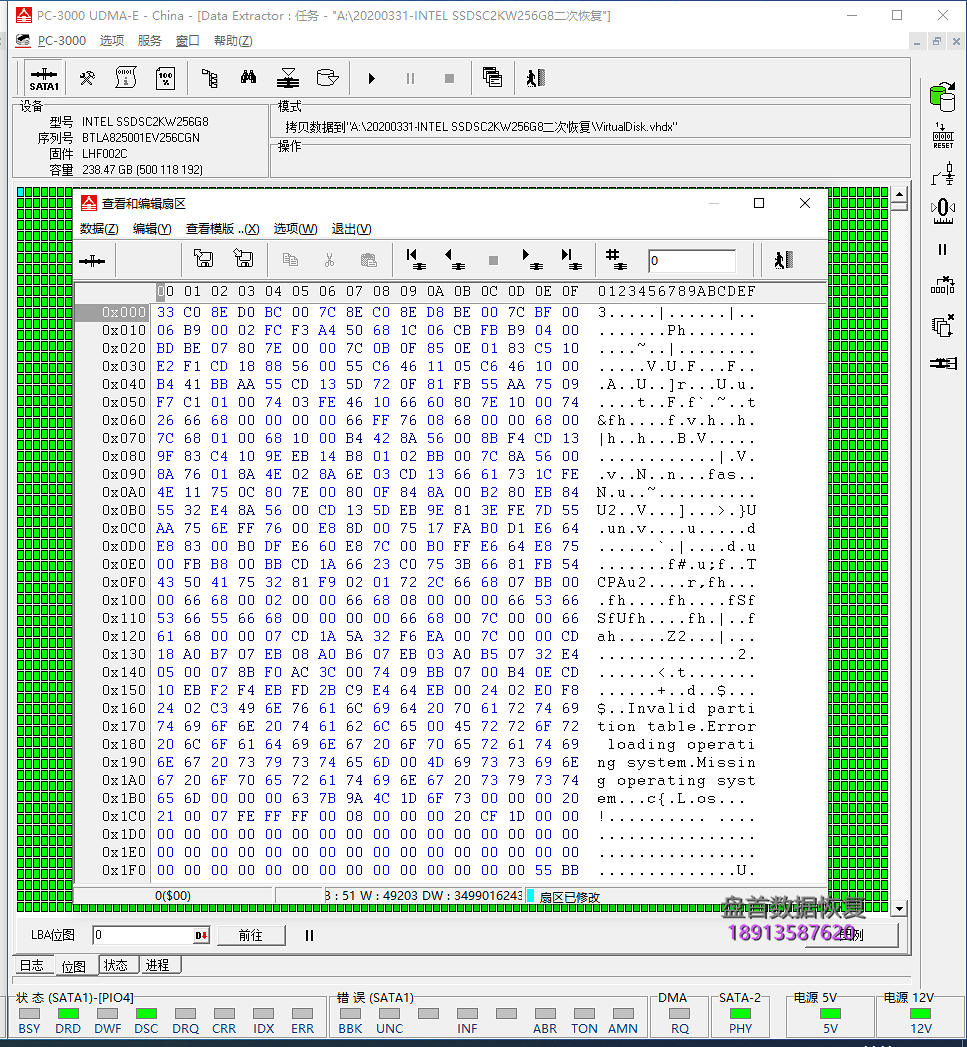Open the 编辑(Y) menu
967x1047 pixels.
point(152,229)
